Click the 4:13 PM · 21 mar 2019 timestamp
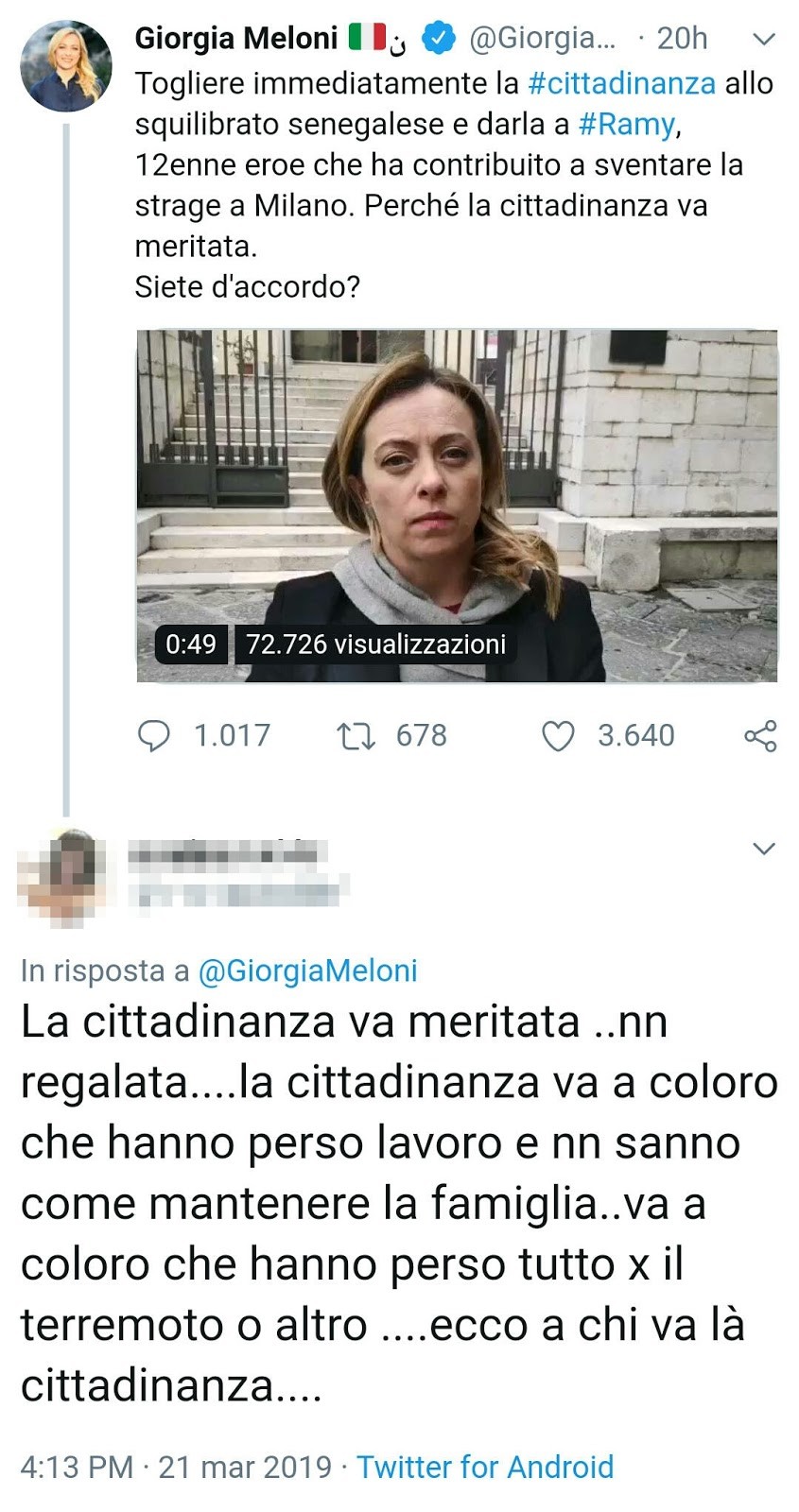 coord(176,1467)
